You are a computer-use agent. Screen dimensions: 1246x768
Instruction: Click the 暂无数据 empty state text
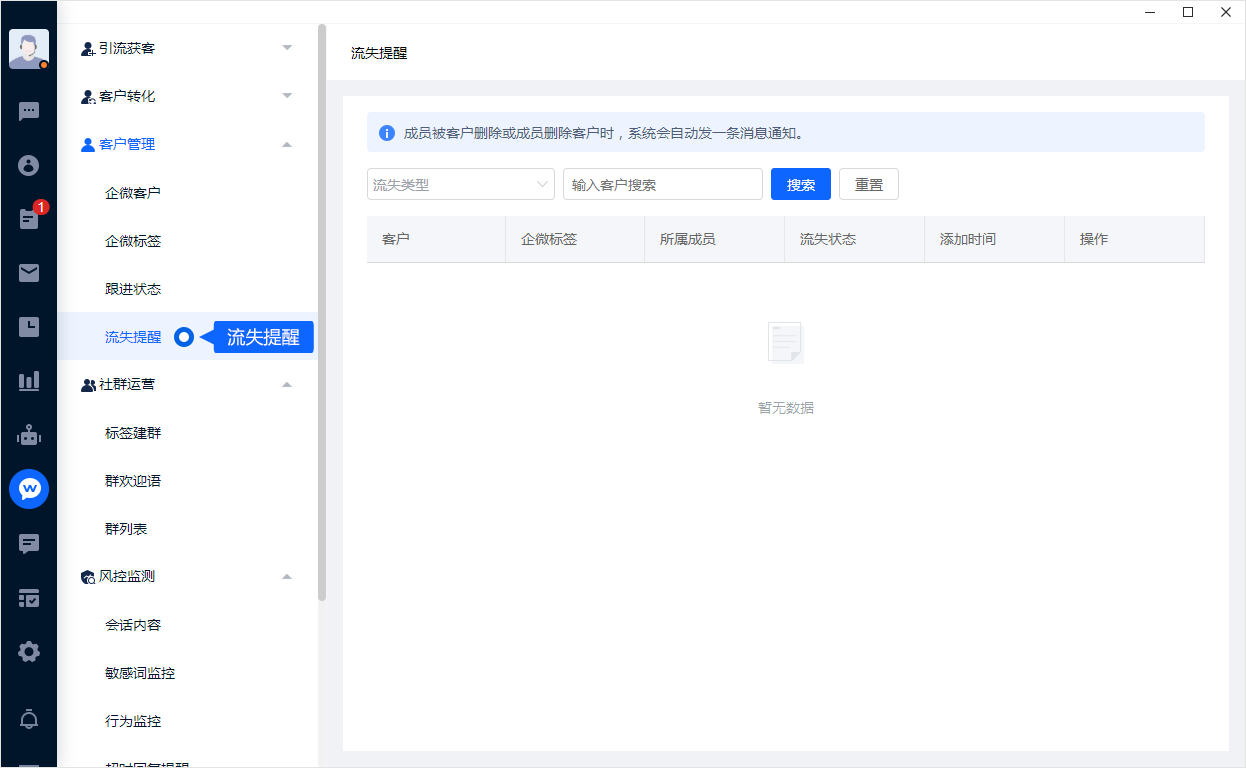[x=786, y=408]
